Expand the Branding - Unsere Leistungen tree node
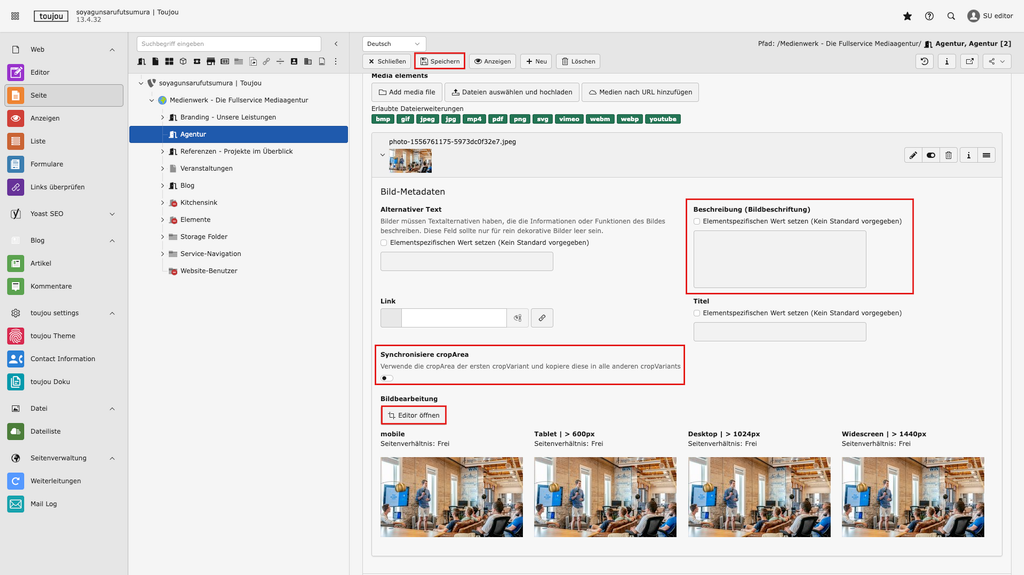The height and width of the screenshot is (575, 1024). pyautogui.click(x=163, y=117)
